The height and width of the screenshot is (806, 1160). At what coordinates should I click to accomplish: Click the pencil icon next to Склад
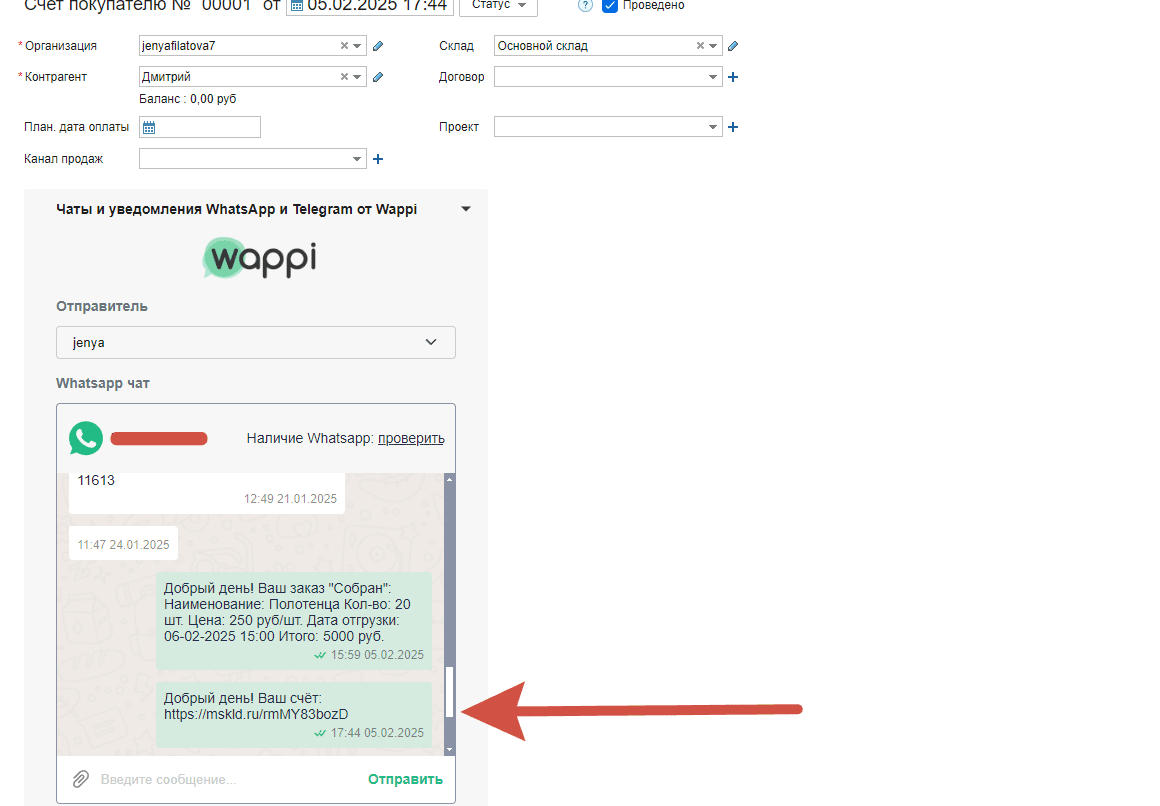(x=733, y=46)
